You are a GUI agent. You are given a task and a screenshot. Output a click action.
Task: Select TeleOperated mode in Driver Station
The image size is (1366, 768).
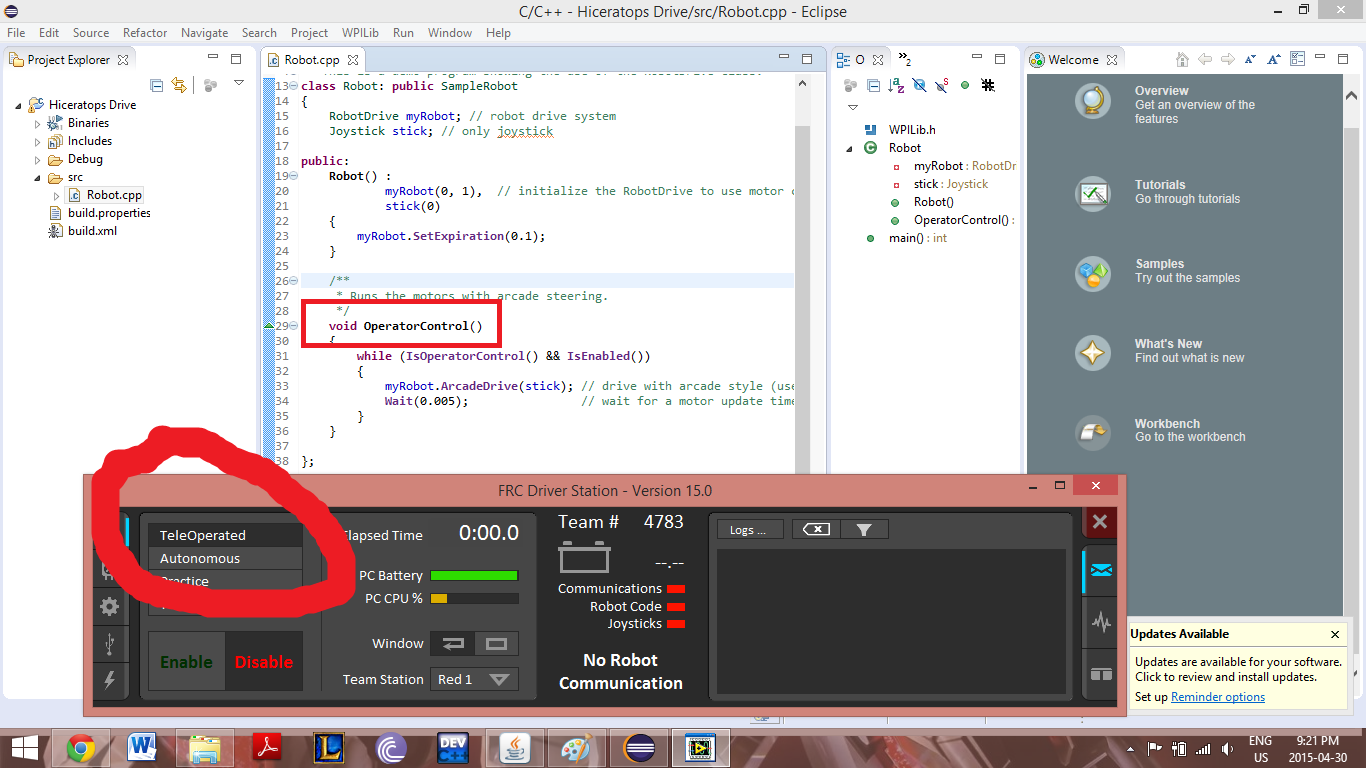click(x=225, y=535)
